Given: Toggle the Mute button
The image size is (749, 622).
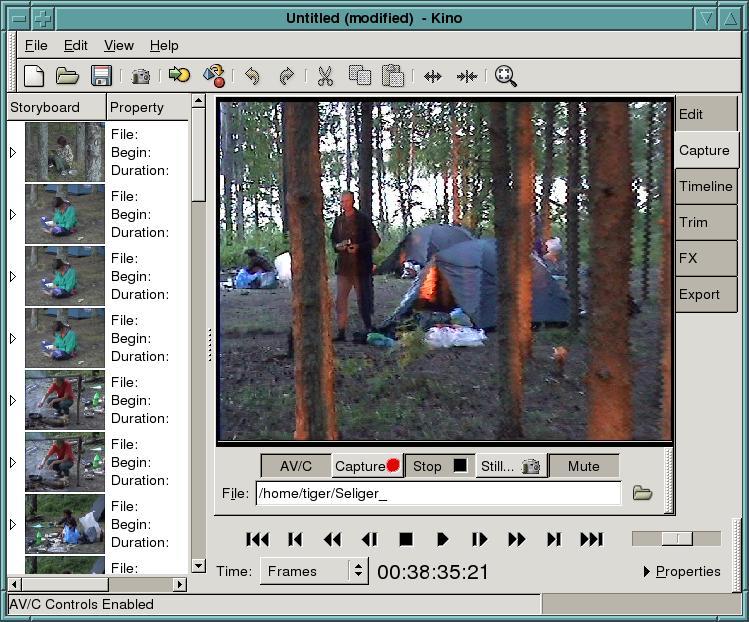Looking at the screenshot, I should [583, 466].
